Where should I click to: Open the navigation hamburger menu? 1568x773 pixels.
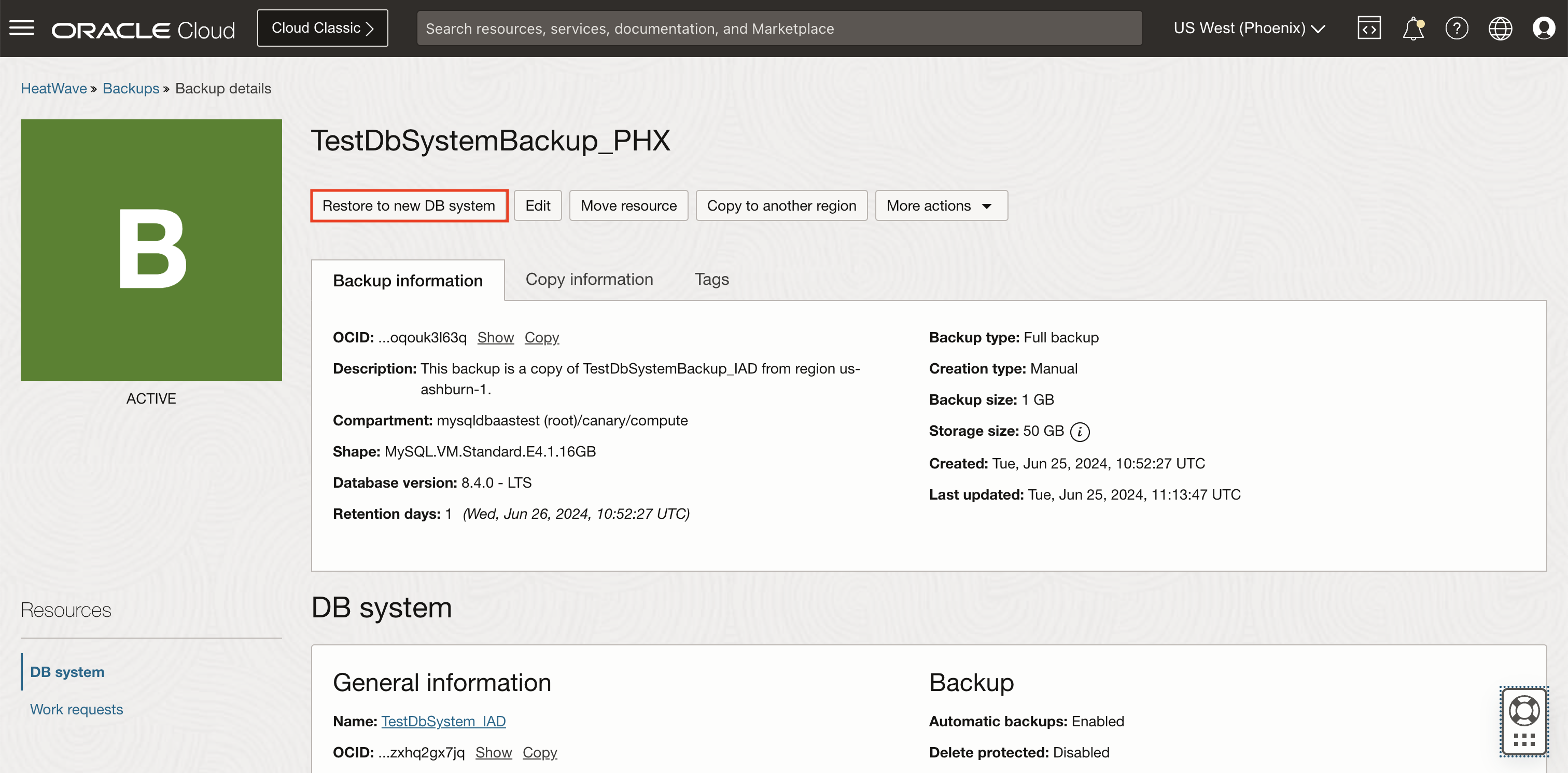(21, 27)
